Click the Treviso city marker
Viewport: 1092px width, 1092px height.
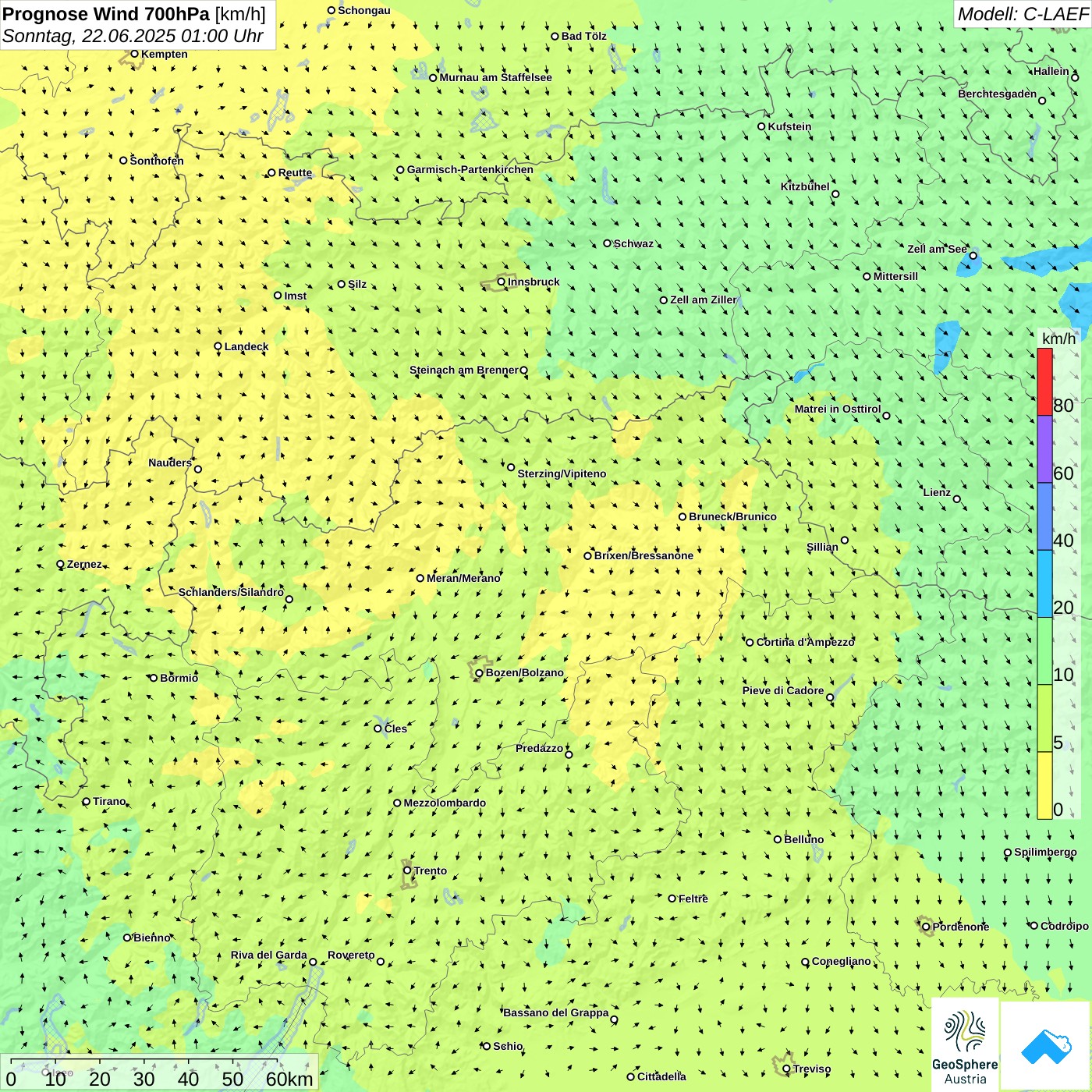pos(786,1069)
